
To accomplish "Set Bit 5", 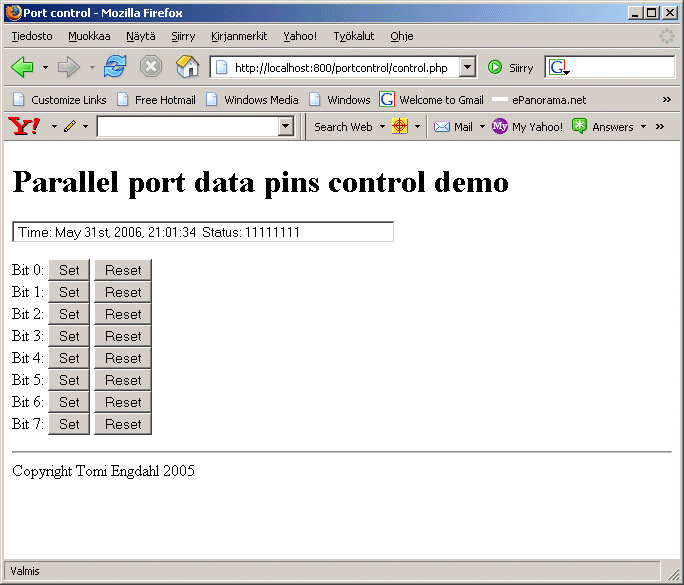I will 69,380.
